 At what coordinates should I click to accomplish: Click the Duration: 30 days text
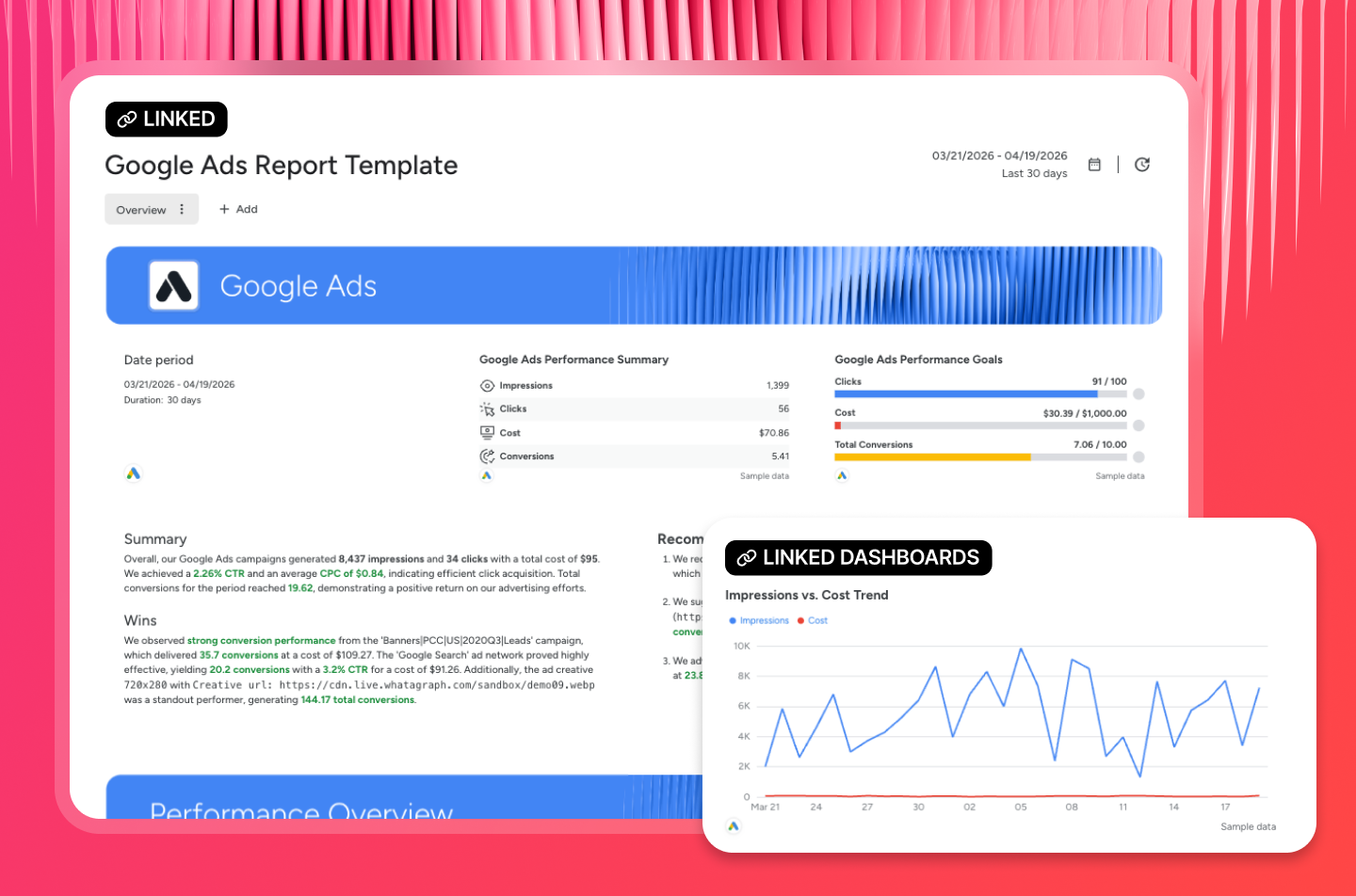162,400
